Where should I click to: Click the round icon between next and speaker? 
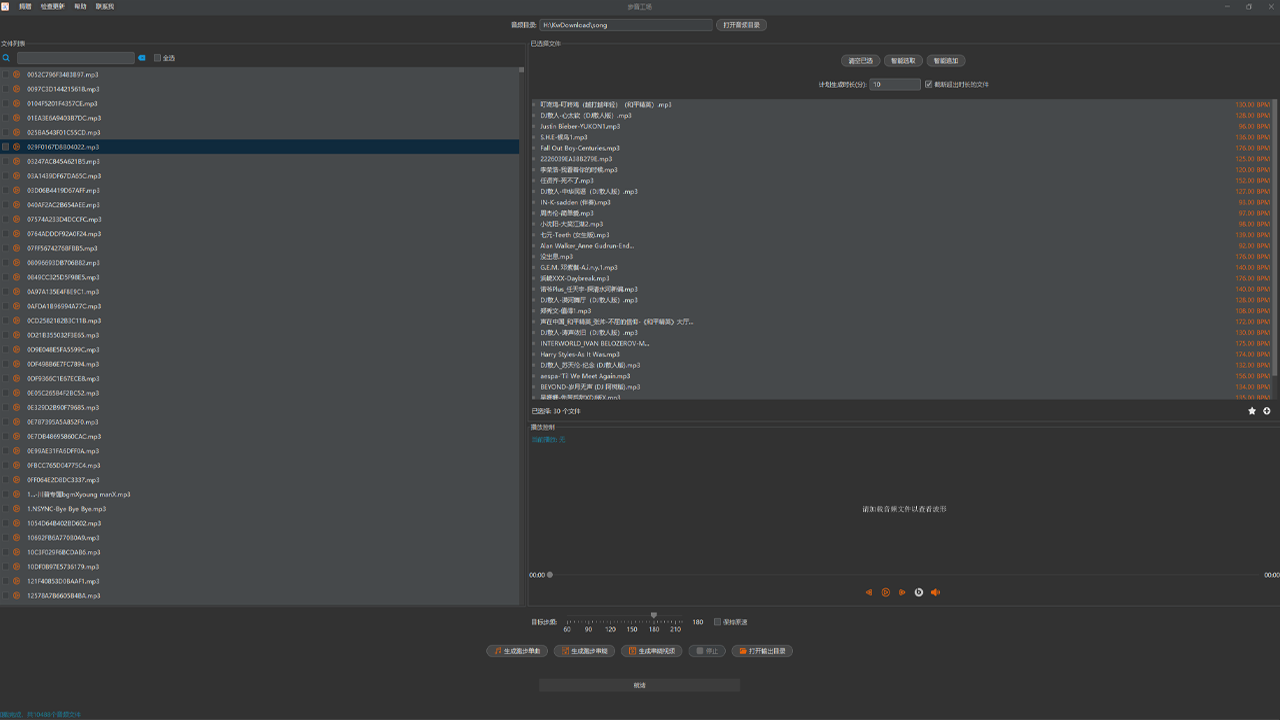pyautogui.click(x=919, y=592)
